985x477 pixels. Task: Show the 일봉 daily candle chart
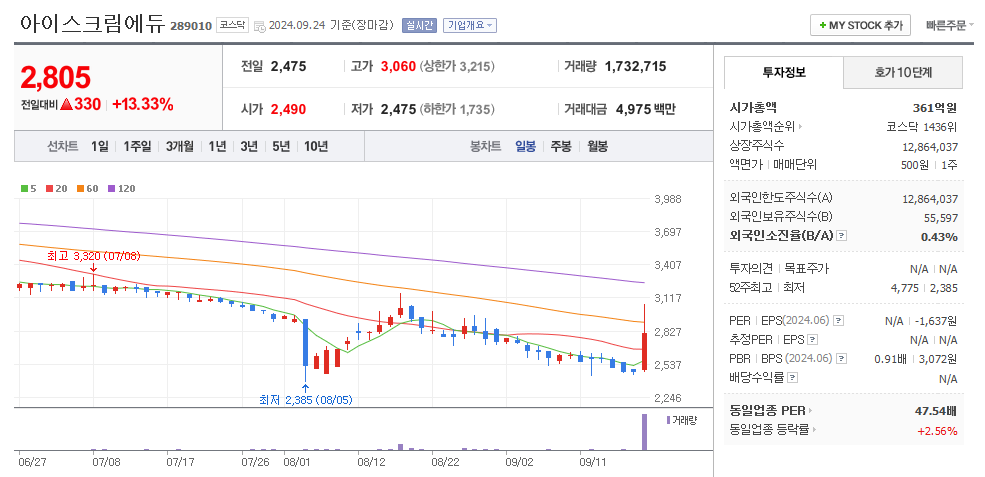525,146
